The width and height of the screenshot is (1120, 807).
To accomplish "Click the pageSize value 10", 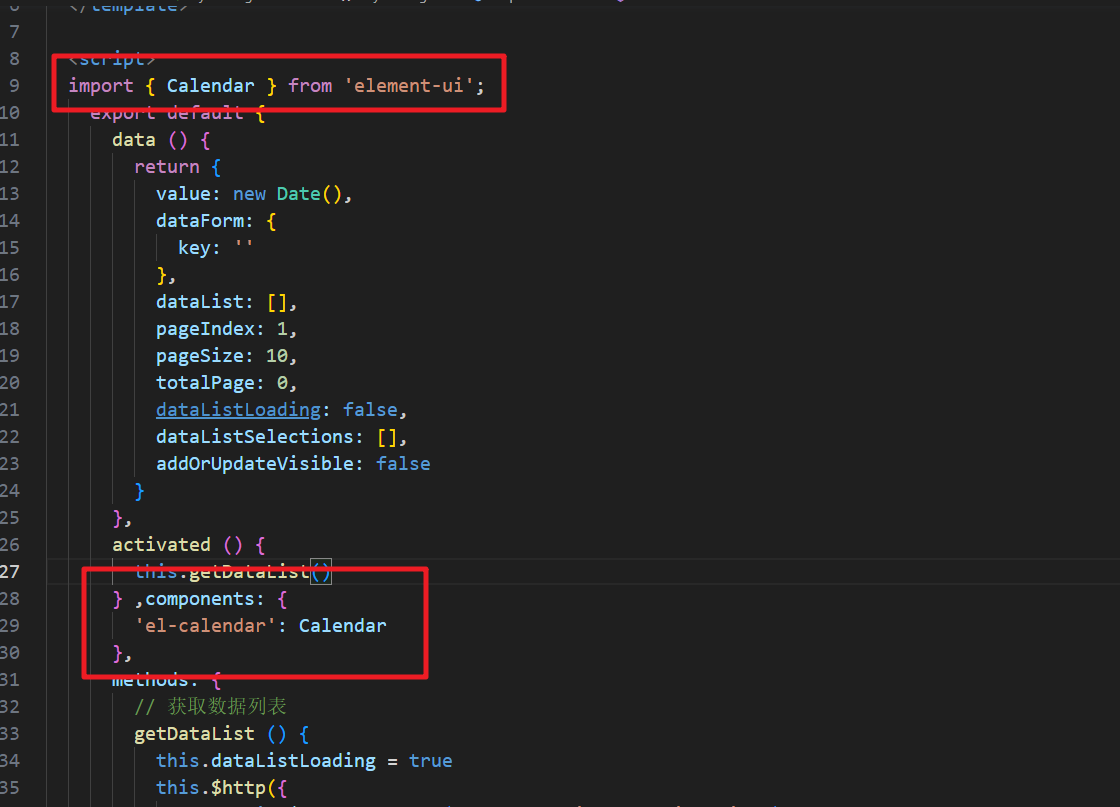I will tap(278, 355).
